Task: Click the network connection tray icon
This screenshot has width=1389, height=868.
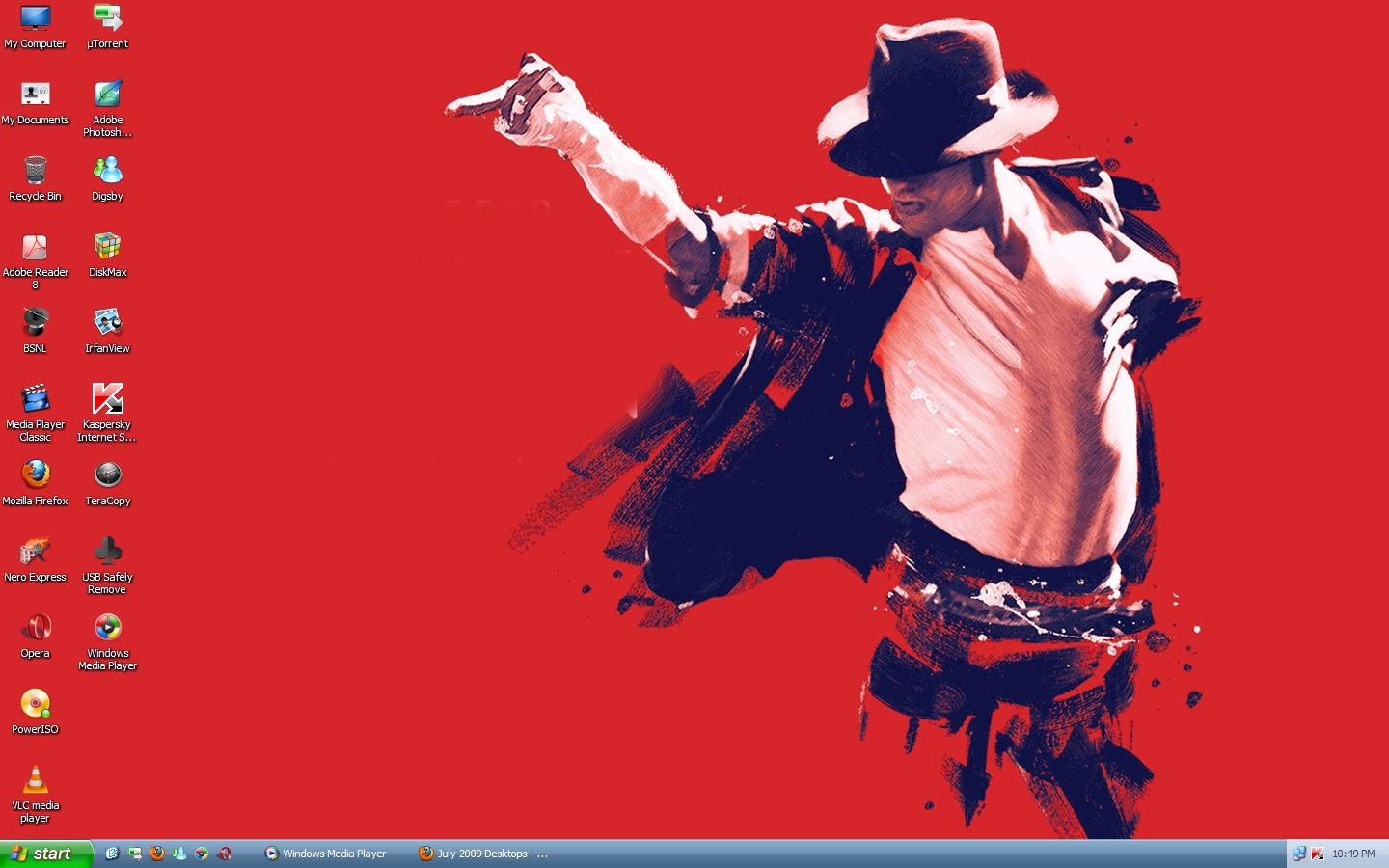Action: pos(1299,854)
